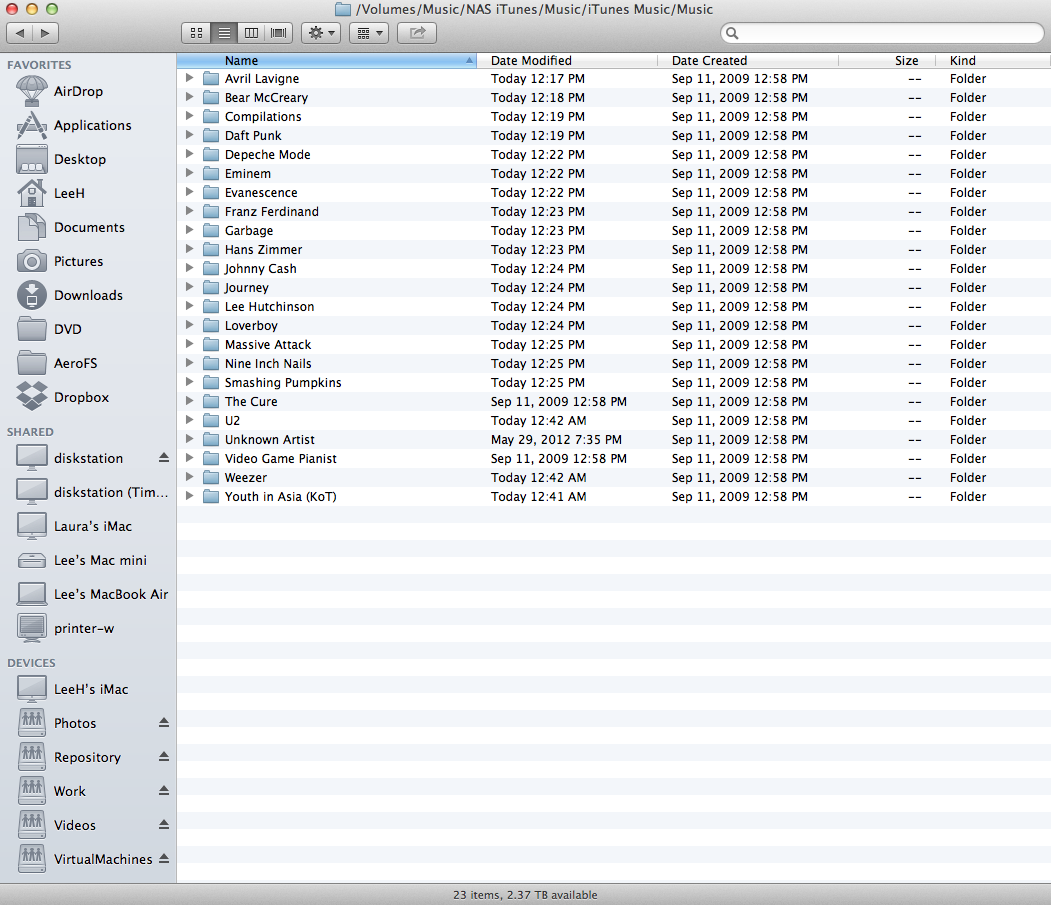The height and width of the screenshot is (905, 1051).
Task: Expand the Compilations folder
Action: 190,116
